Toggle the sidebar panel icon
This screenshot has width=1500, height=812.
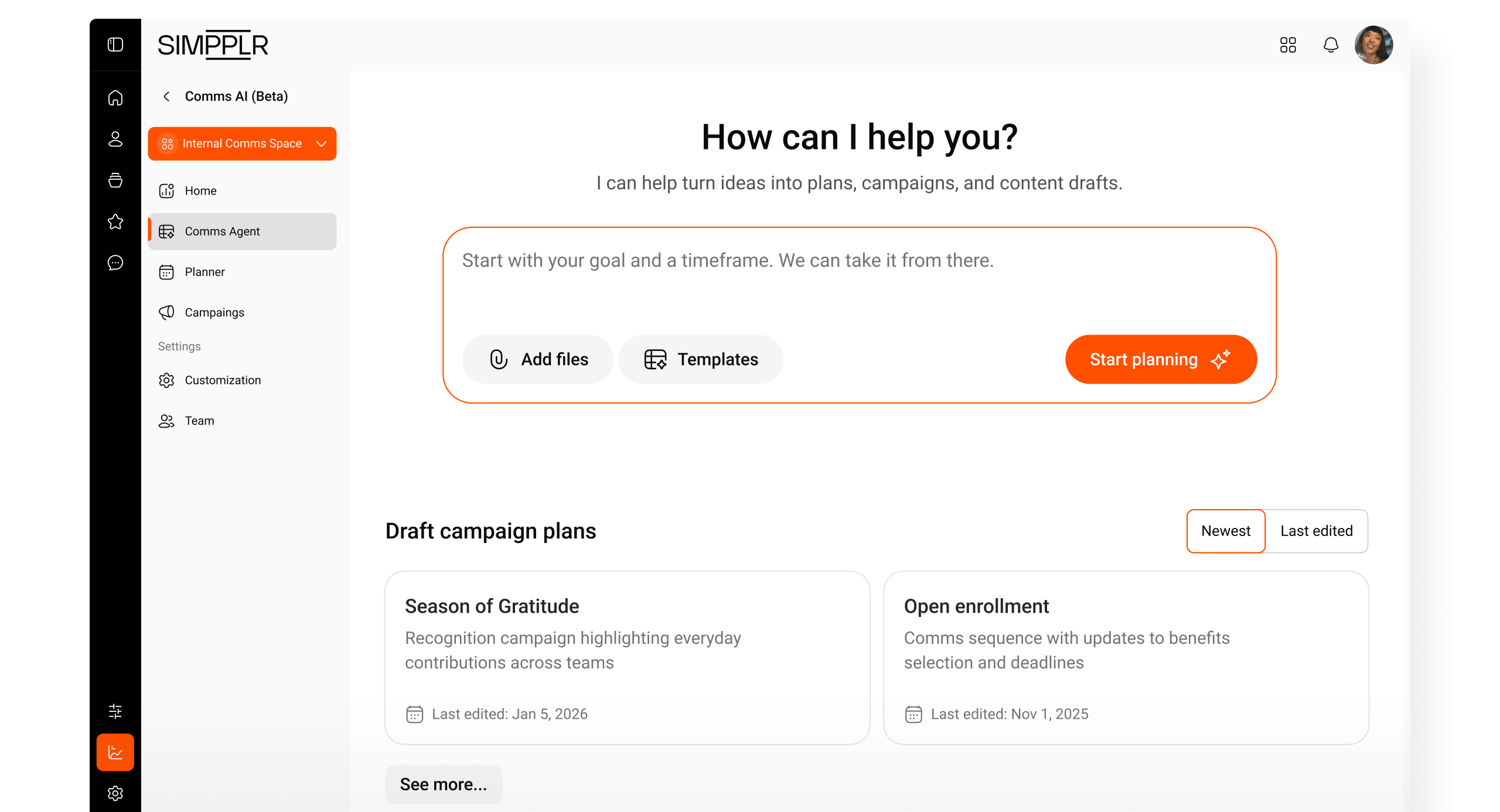click(115, 45)
